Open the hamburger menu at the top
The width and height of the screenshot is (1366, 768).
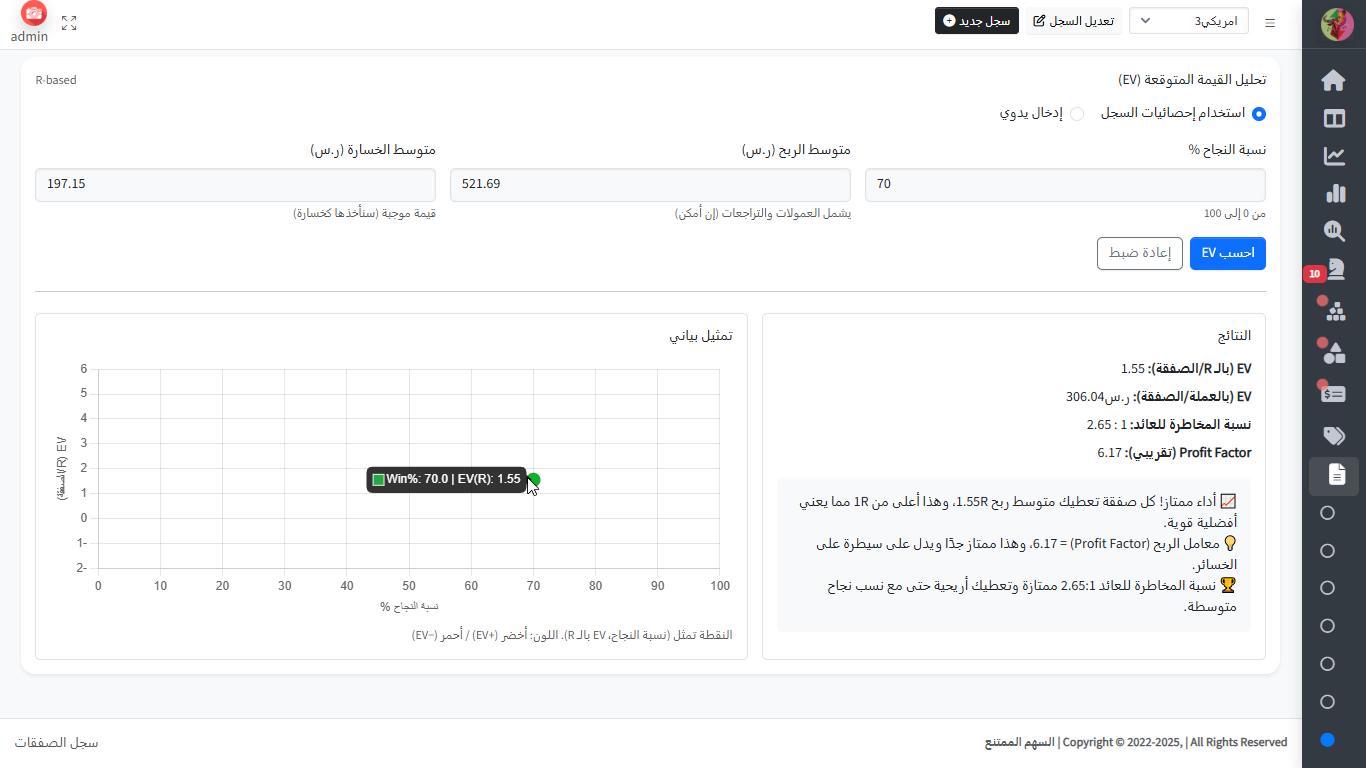click(x=1270, y=21)
